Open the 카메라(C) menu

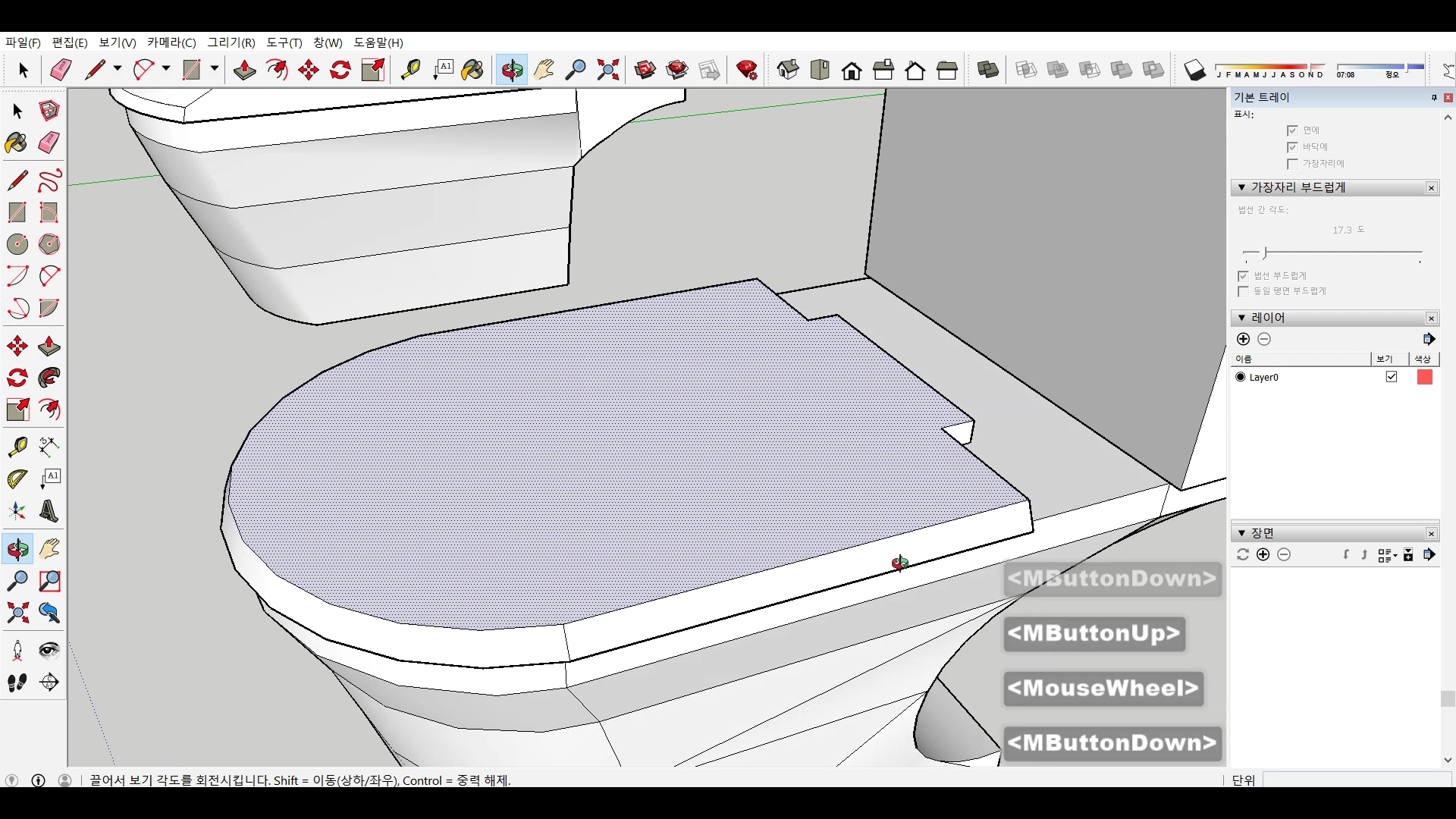point(171,42)
